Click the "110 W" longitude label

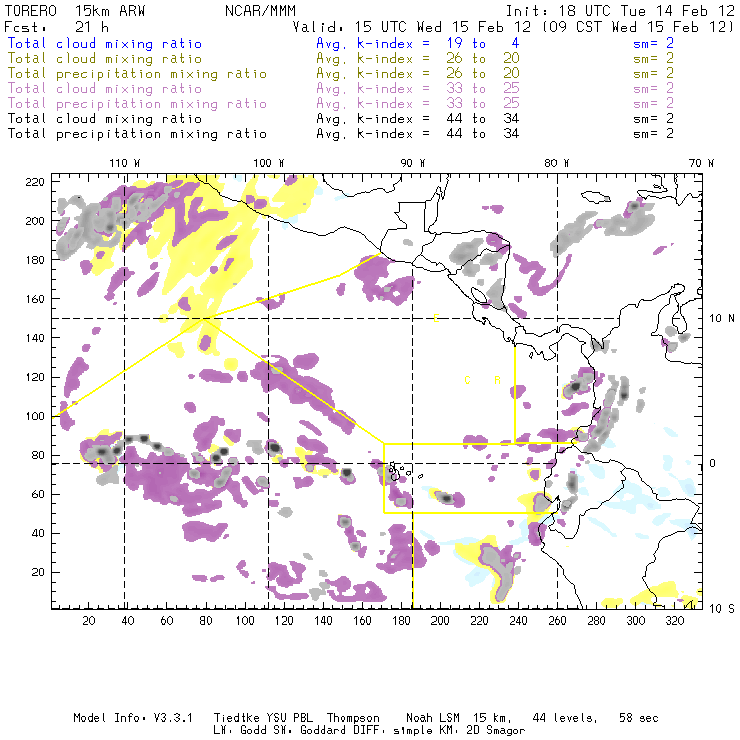click(125, 163)
